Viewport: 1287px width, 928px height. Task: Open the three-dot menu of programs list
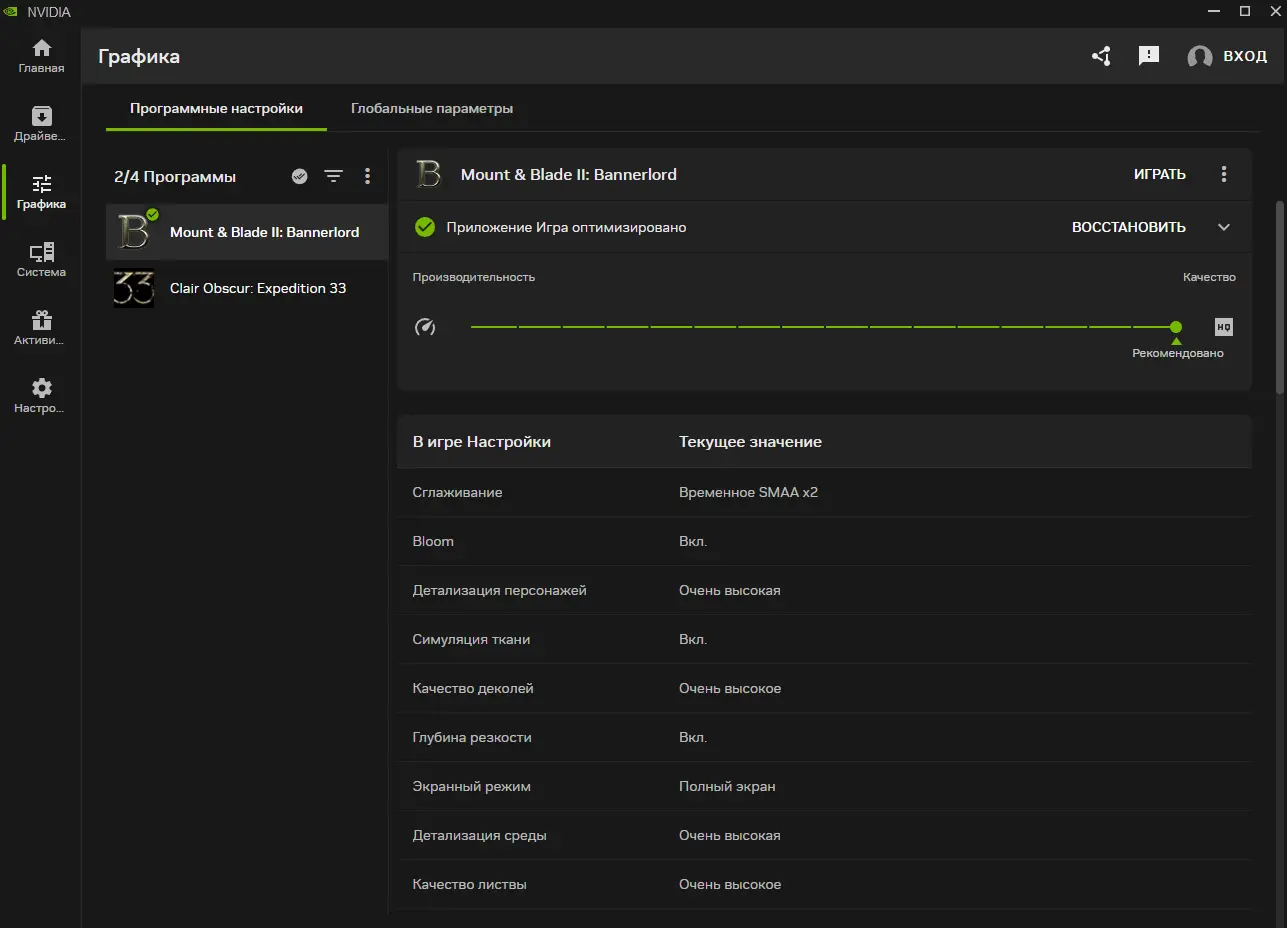coord(367,176)
